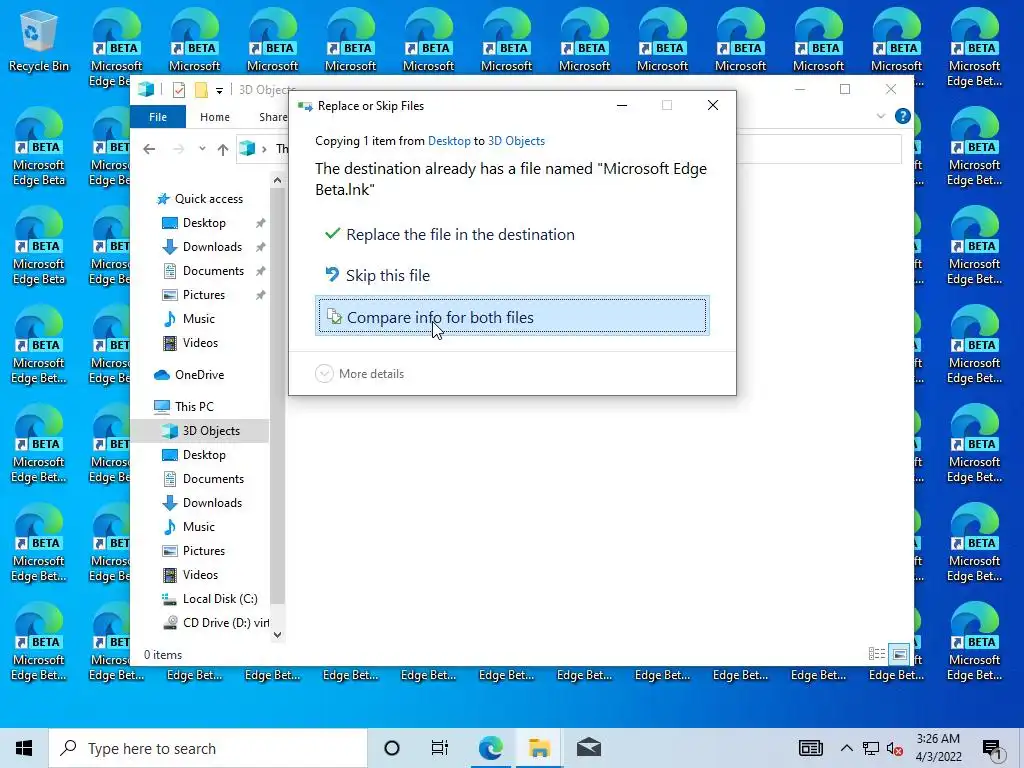Click navigation pane scroll up arrow
Image resolution: width=1024 pixels, height=768 pixels.
278,180
